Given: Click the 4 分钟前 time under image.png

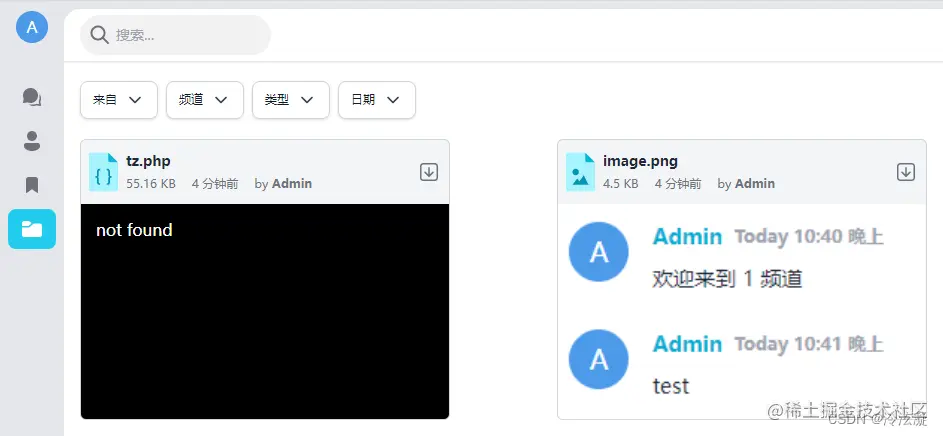Looking at the screenshot, I should [x=678, y=184].
